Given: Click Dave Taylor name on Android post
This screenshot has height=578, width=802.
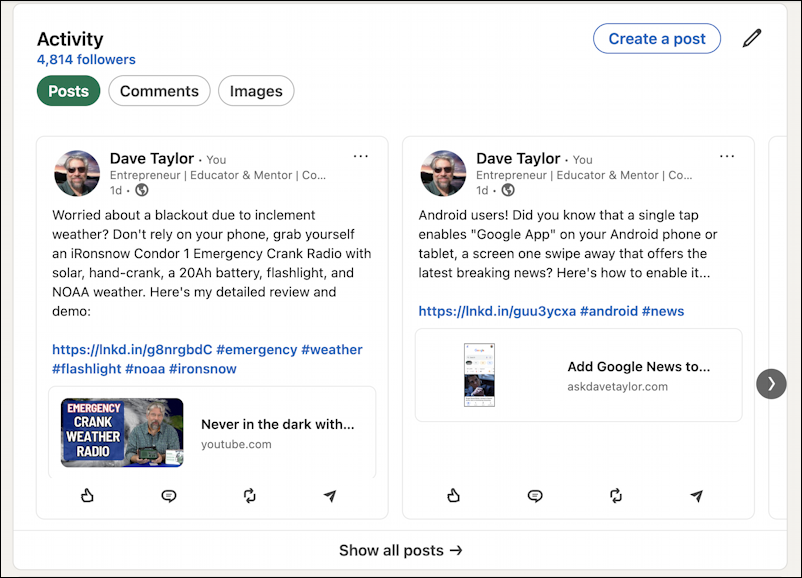Looking at the screenshot, I should click(518, 159).
